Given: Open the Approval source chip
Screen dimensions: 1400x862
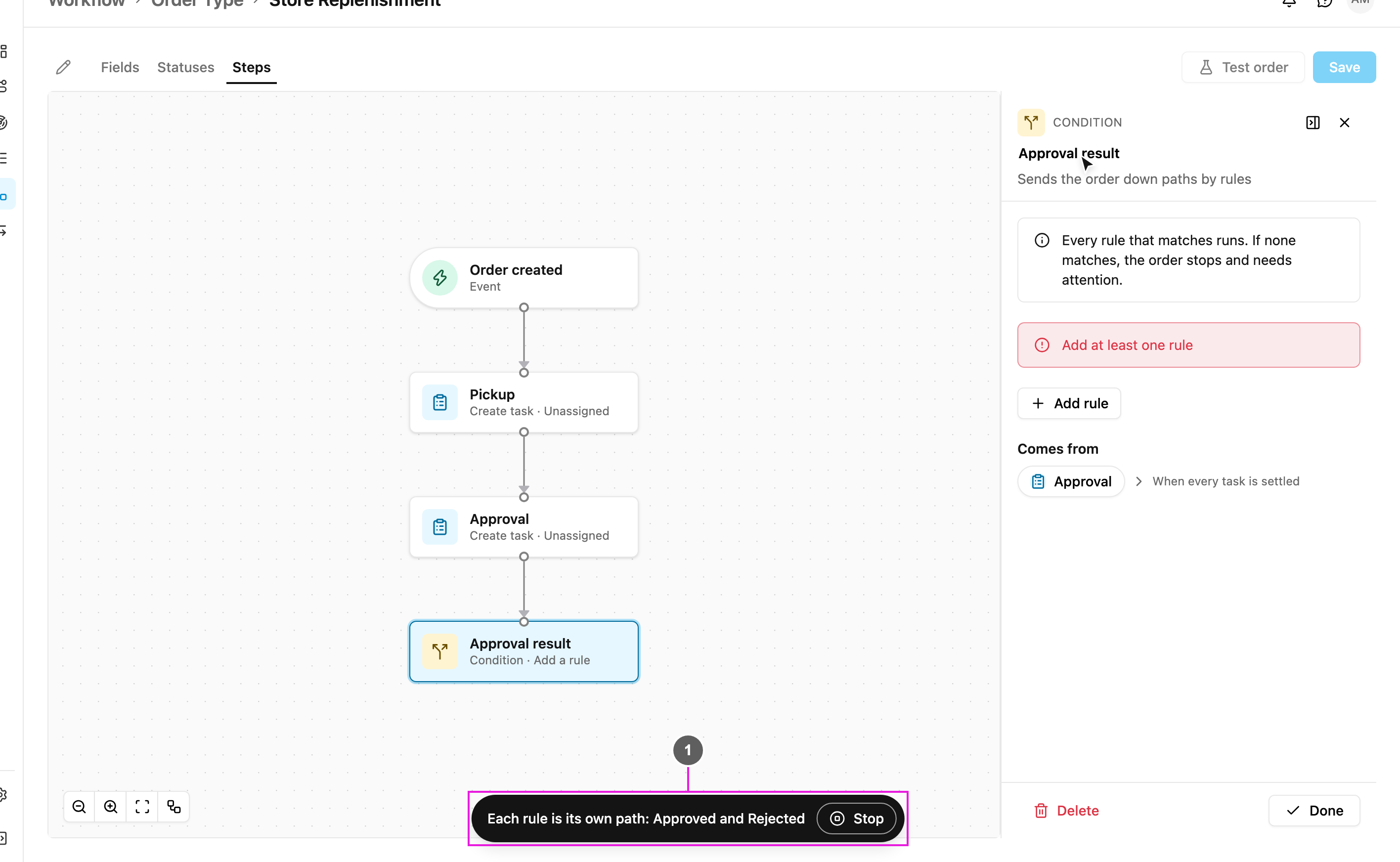Looking at the screenshot, I should pyautogui.click(x=1071, y=481).
